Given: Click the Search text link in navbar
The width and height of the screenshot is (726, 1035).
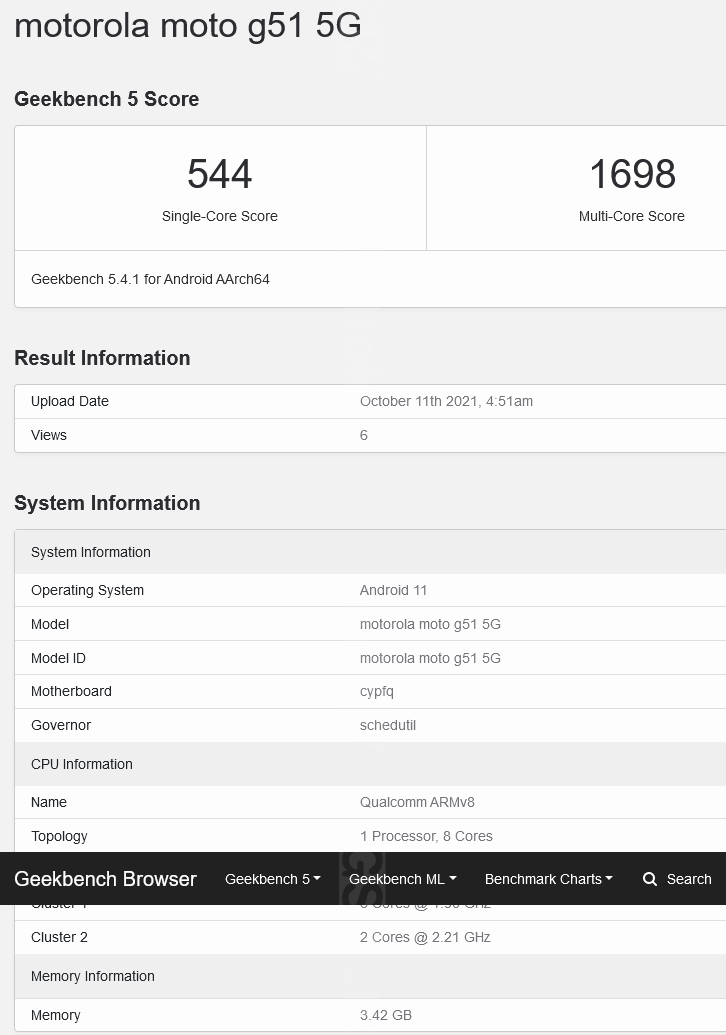Looking at the screenshot, I should click(x=688, y=879).
